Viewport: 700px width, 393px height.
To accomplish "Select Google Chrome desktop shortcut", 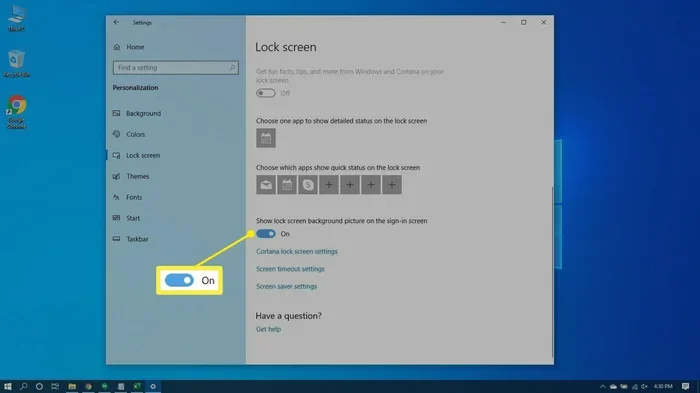I will tap(17, 112).
